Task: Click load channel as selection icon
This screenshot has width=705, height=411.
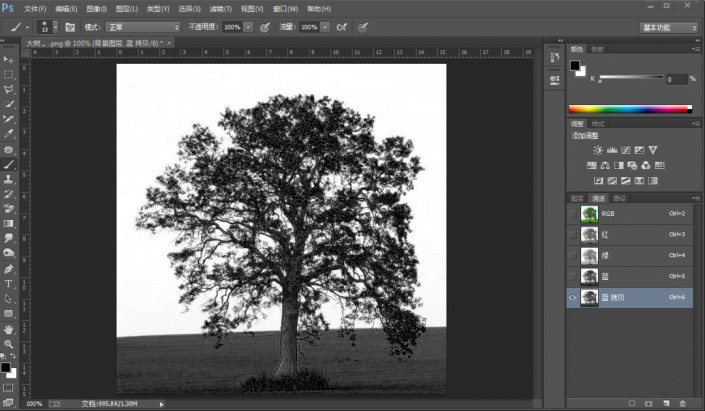Action: tap(632, 402)
